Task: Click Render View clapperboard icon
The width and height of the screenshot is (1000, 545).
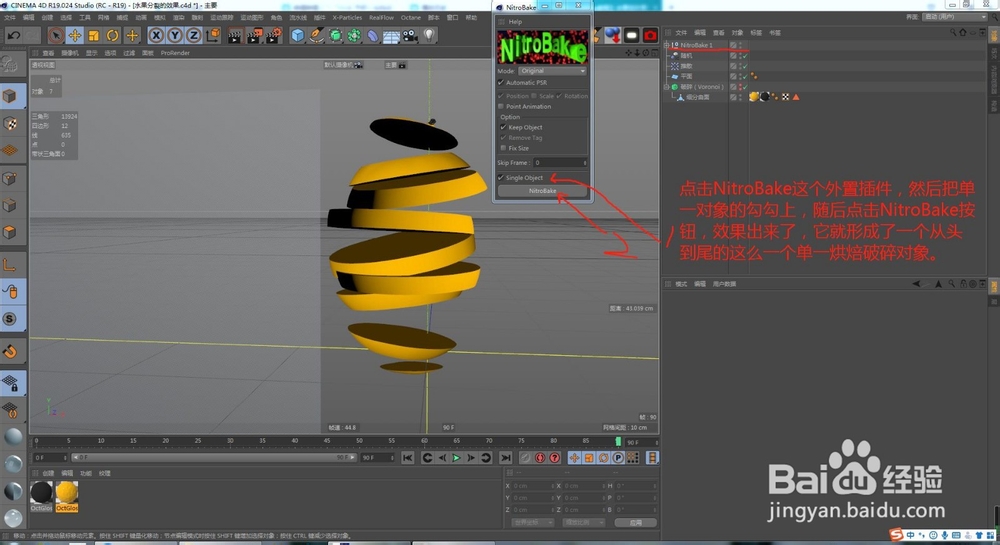Action: (x=235, y=36)
